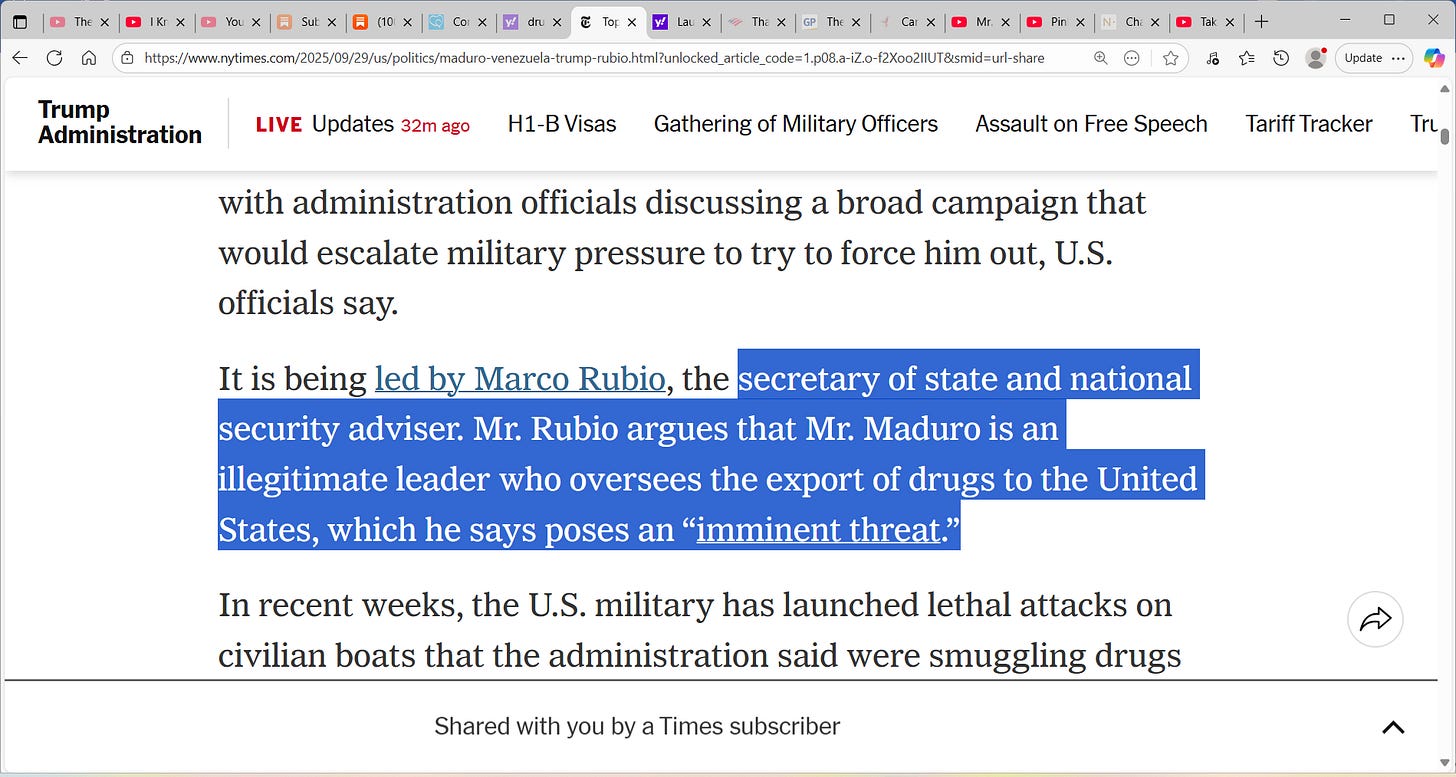The image size is (1456, 777).
Task: Open the tab actions menu icon
Action: pos(20,21)
